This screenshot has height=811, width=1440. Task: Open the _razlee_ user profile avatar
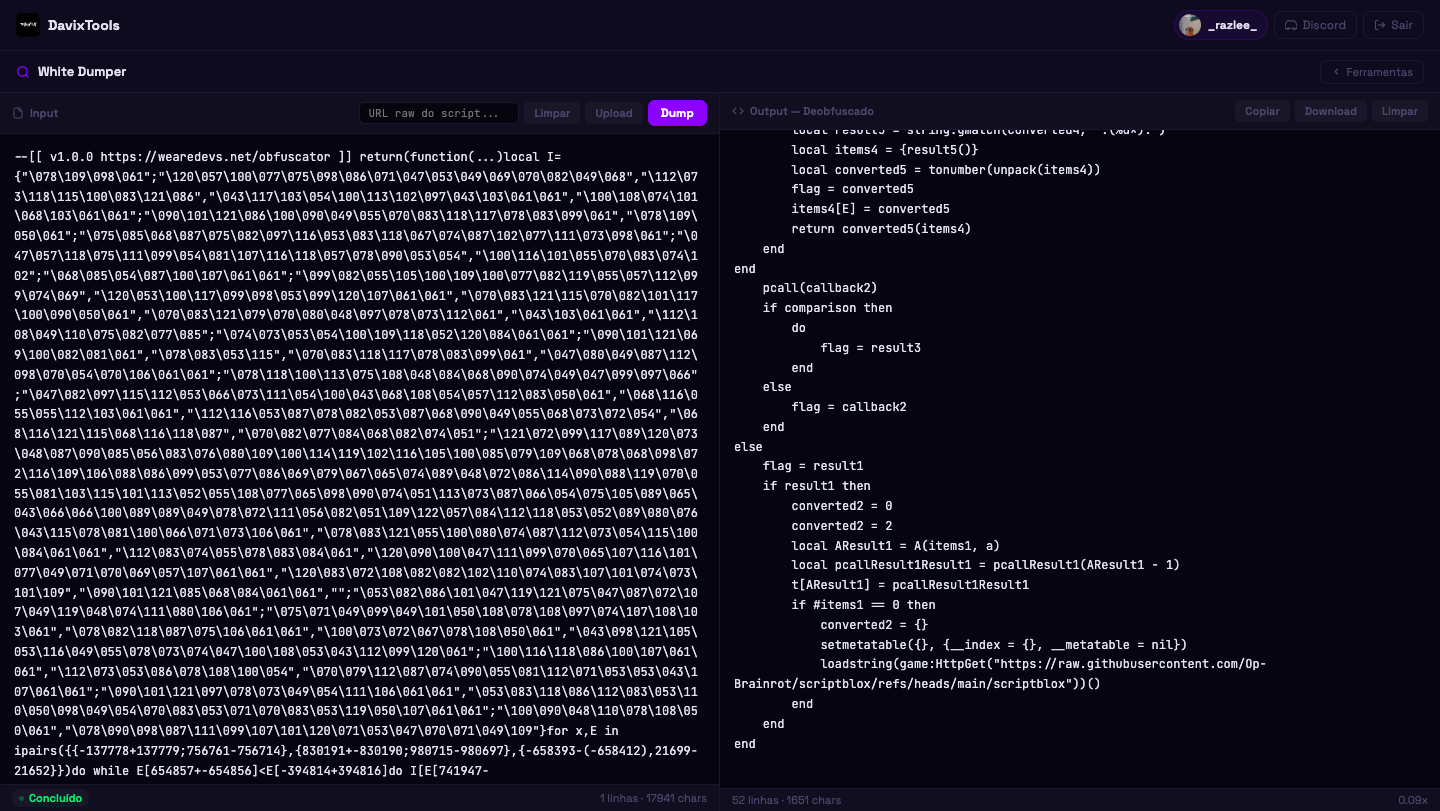coord(1190,25)
